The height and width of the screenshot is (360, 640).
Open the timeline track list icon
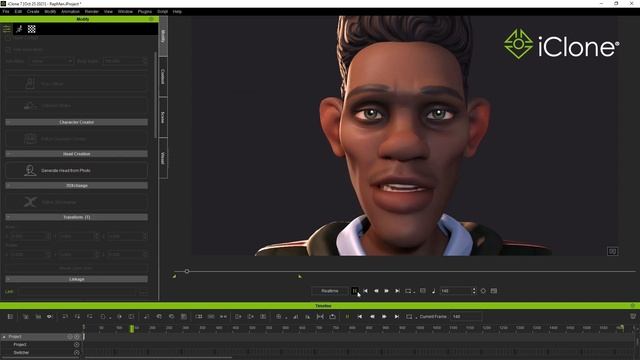(x=10, y=316)
